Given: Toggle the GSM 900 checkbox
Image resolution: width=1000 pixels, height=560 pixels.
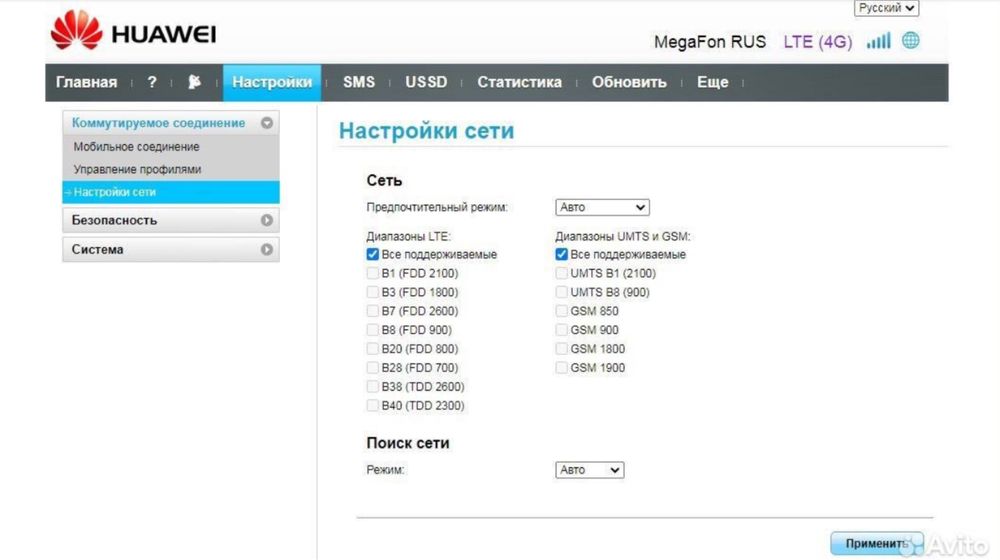Looking at the screenshot, I should [x=561, y=330].
